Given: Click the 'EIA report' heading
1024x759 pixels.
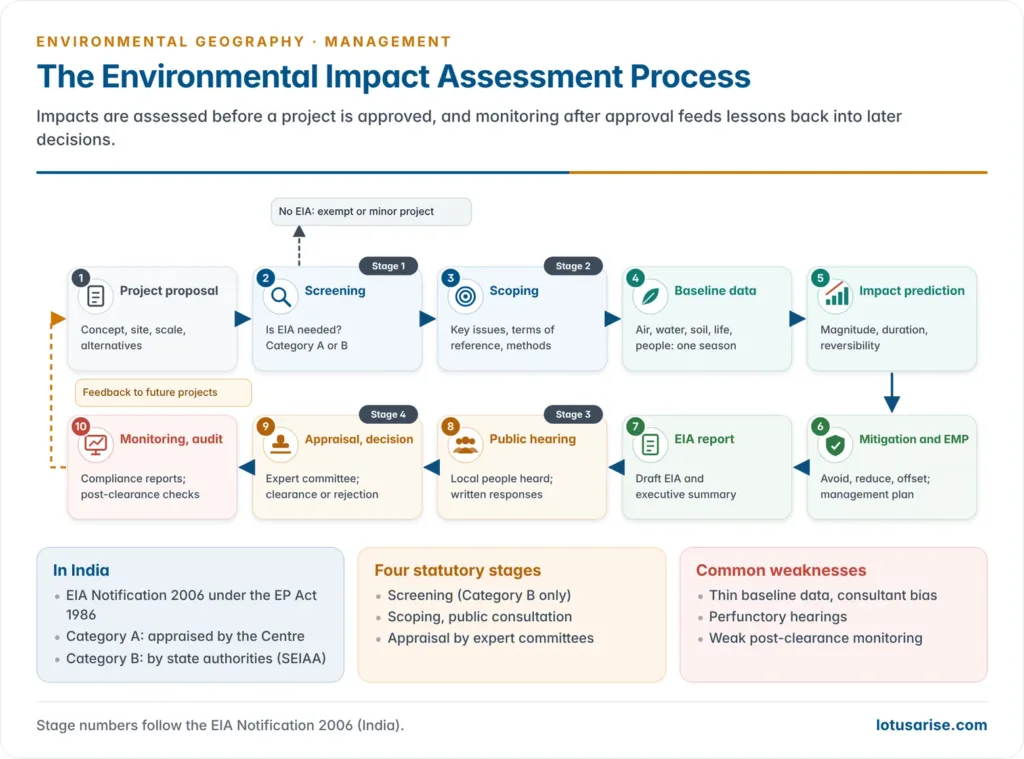Looking at the screenshot, I should pyautogui.click(x=704, y=439).
